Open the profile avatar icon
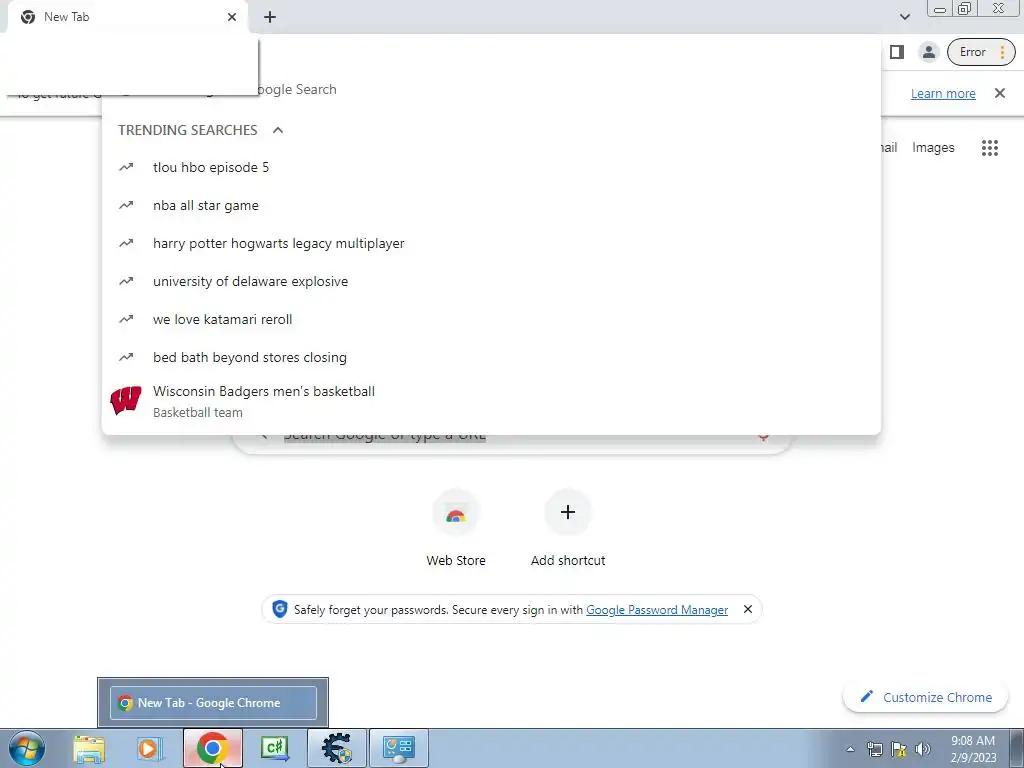The image size is (1024, 768). pos(928,52)
